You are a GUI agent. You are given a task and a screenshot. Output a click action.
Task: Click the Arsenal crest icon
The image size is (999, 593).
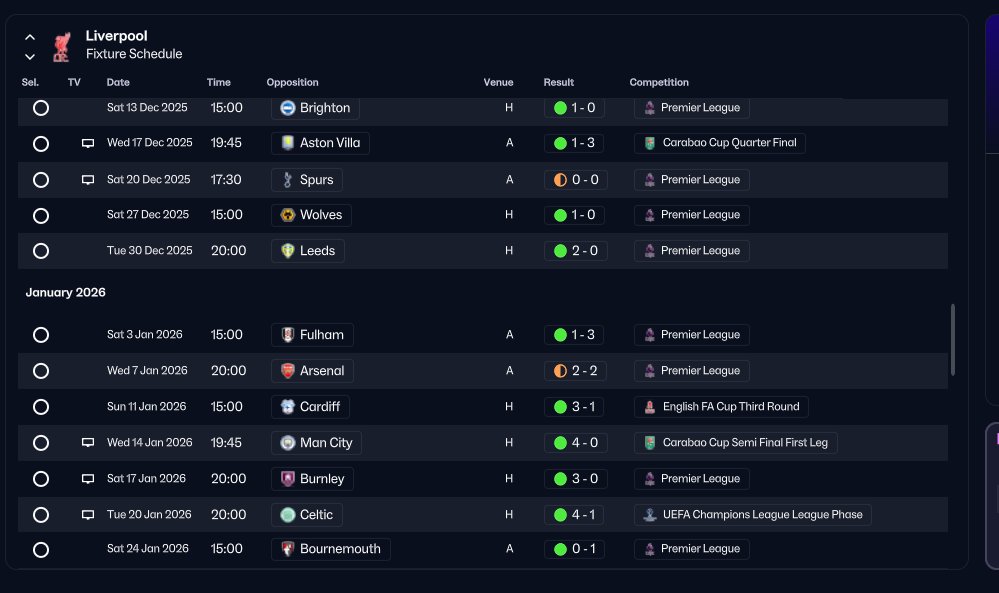(288, 371)
